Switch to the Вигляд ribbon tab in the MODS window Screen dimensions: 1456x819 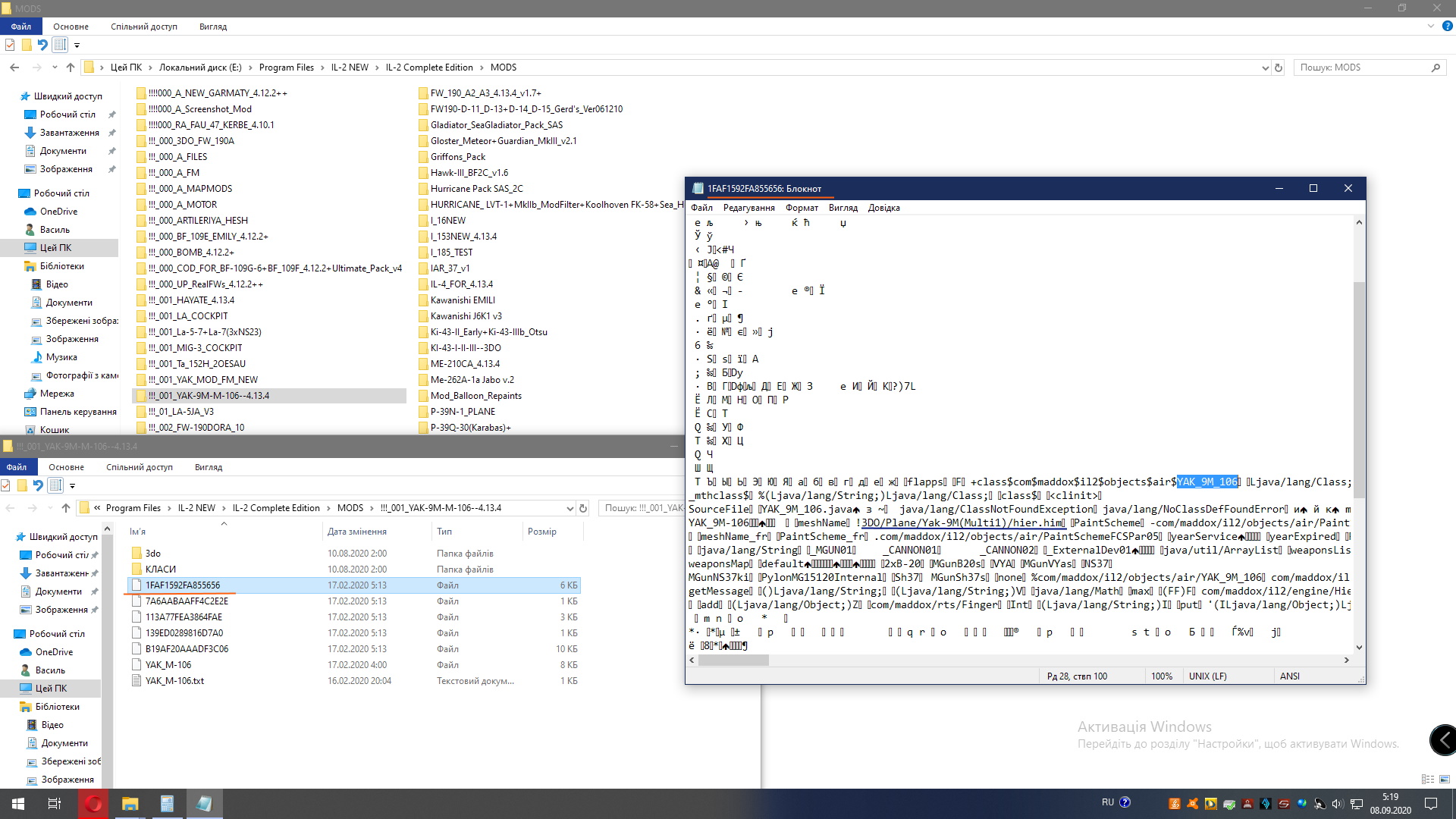pos(213,27)
